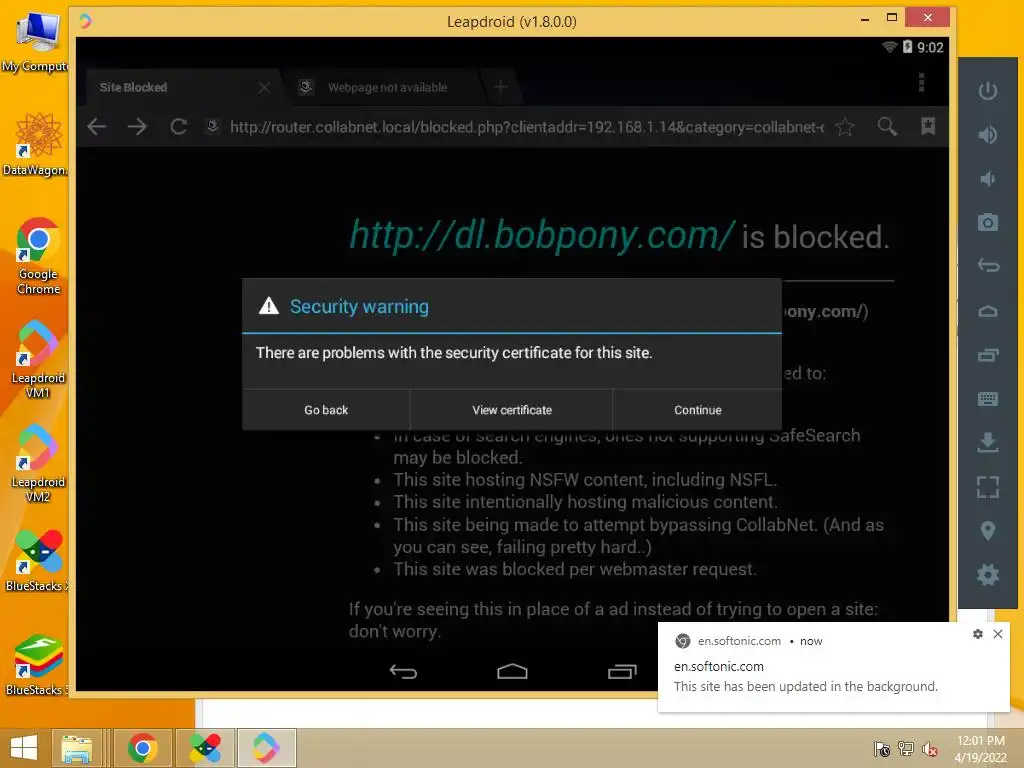1024x768 pixels.
Task: Click Continue in the security warning
Action: point(697,410)
